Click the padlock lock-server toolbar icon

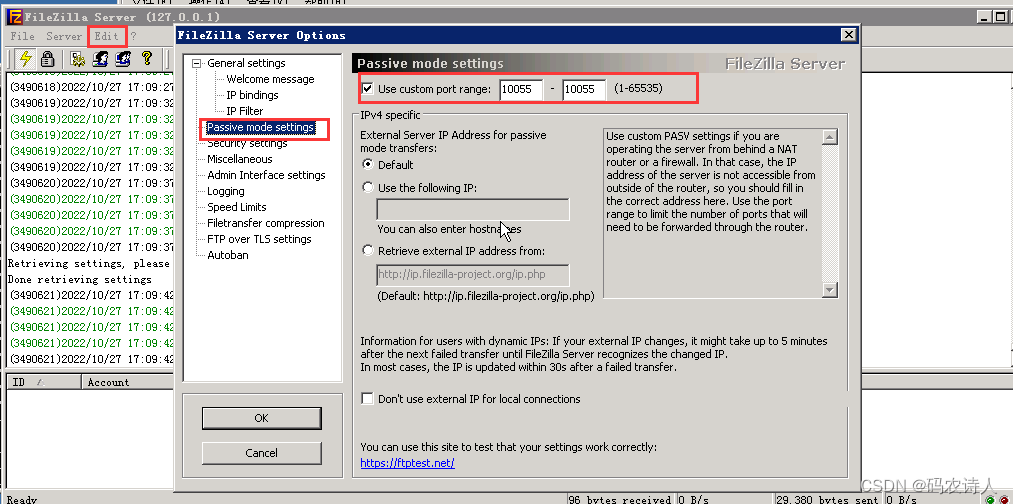47,59
